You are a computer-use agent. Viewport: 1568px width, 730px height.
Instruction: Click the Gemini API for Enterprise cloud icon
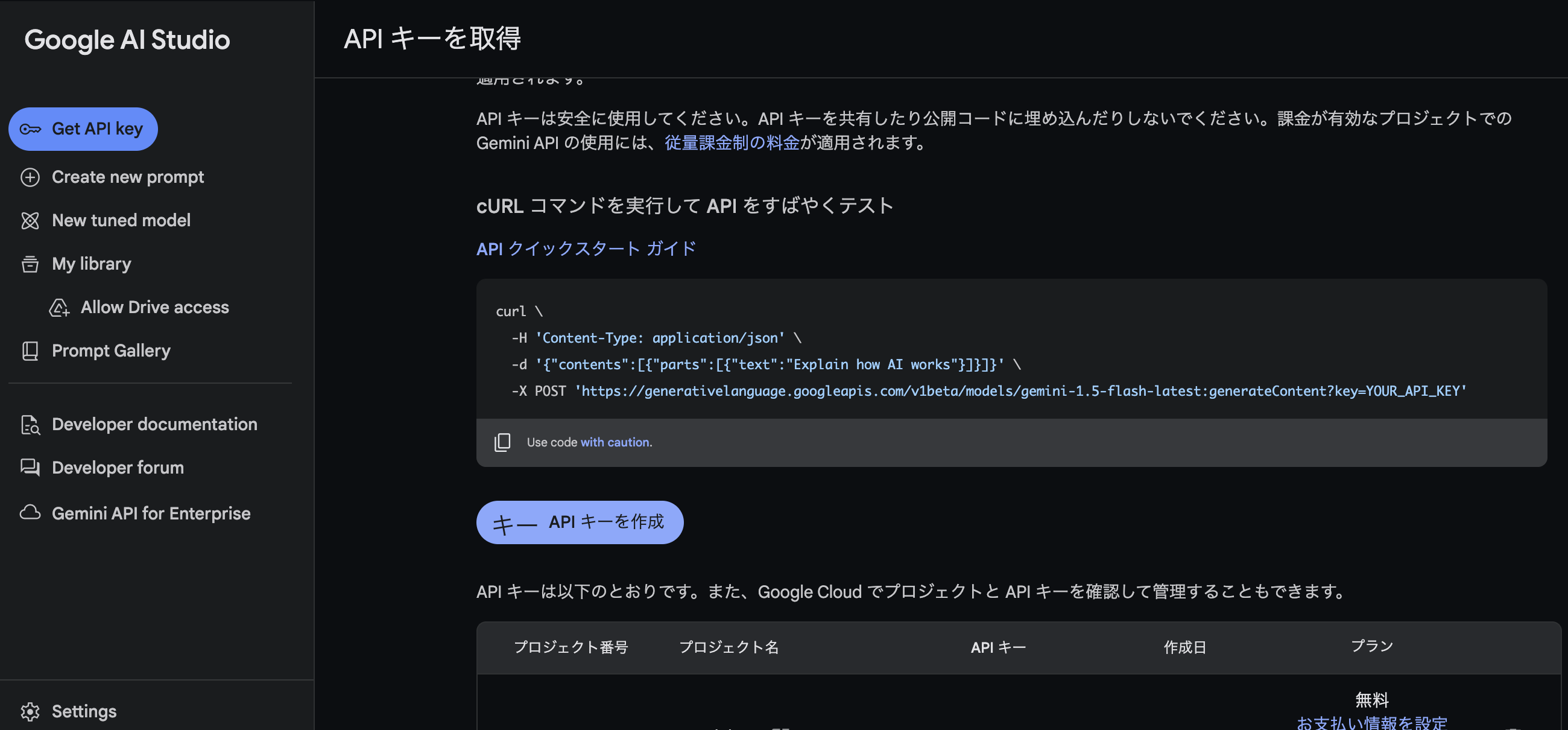[30, 513]
